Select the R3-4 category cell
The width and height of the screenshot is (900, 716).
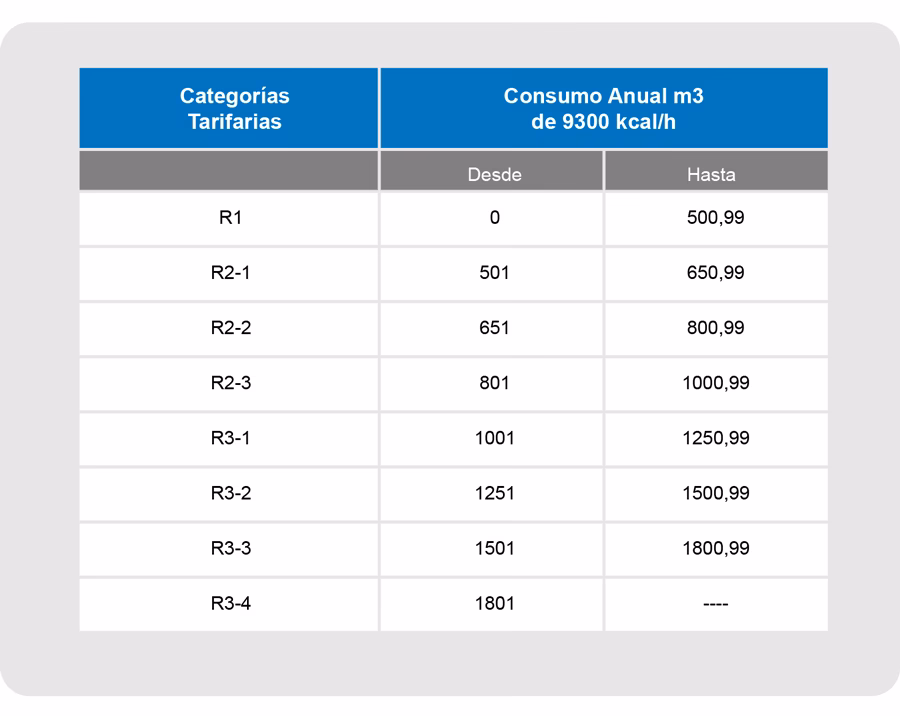click(230, 603)
